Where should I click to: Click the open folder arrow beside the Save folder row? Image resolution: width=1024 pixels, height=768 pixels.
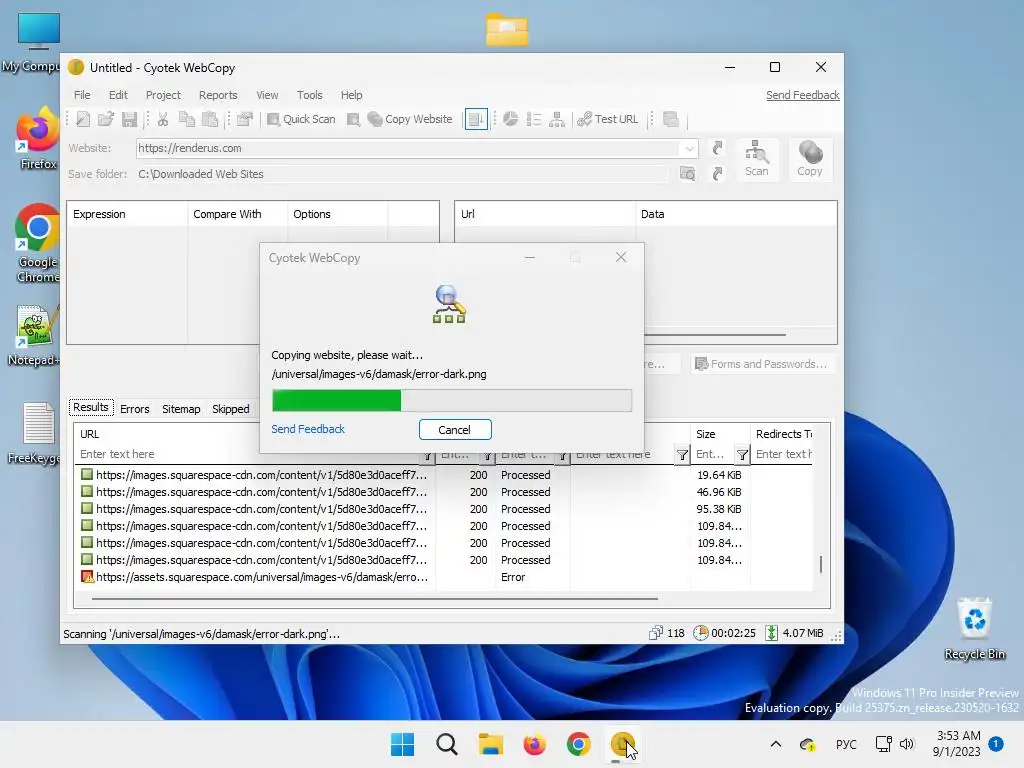pos(718,174)
